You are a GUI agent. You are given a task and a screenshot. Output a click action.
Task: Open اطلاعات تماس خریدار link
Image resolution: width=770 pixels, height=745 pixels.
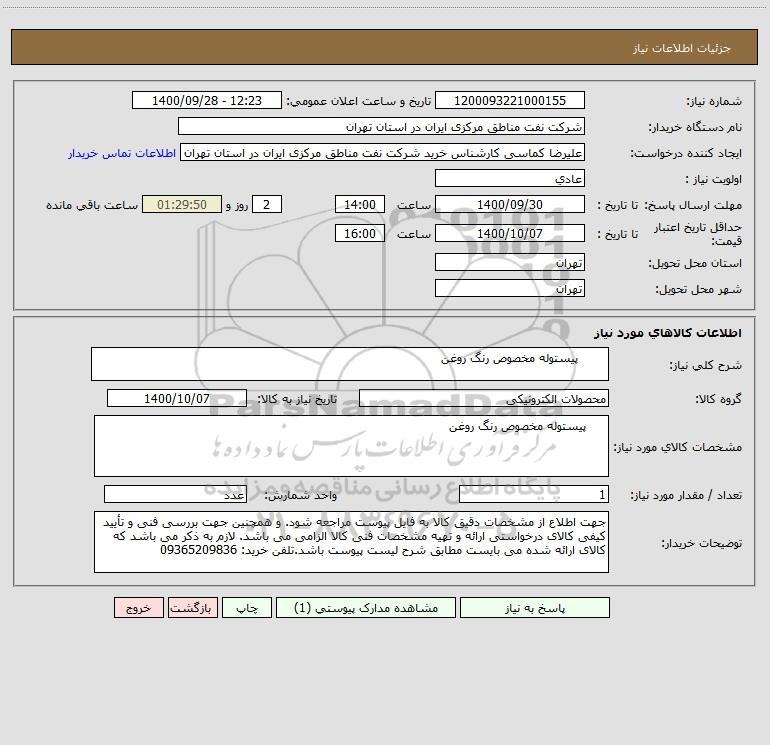122,153
